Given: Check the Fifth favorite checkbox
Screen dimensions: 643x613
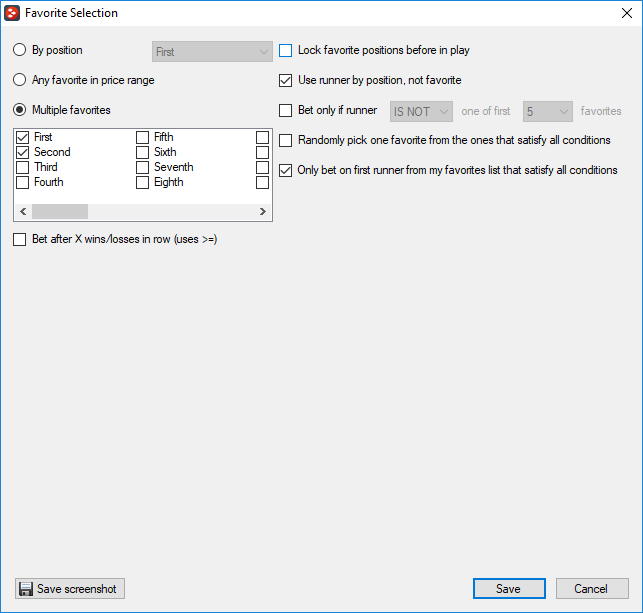Looking at the screenshot, I should coord(142,137).
